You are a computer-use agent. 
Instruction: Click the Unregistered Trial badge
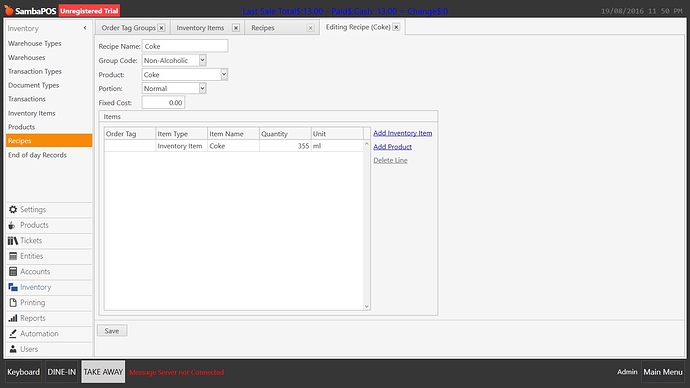89,11
